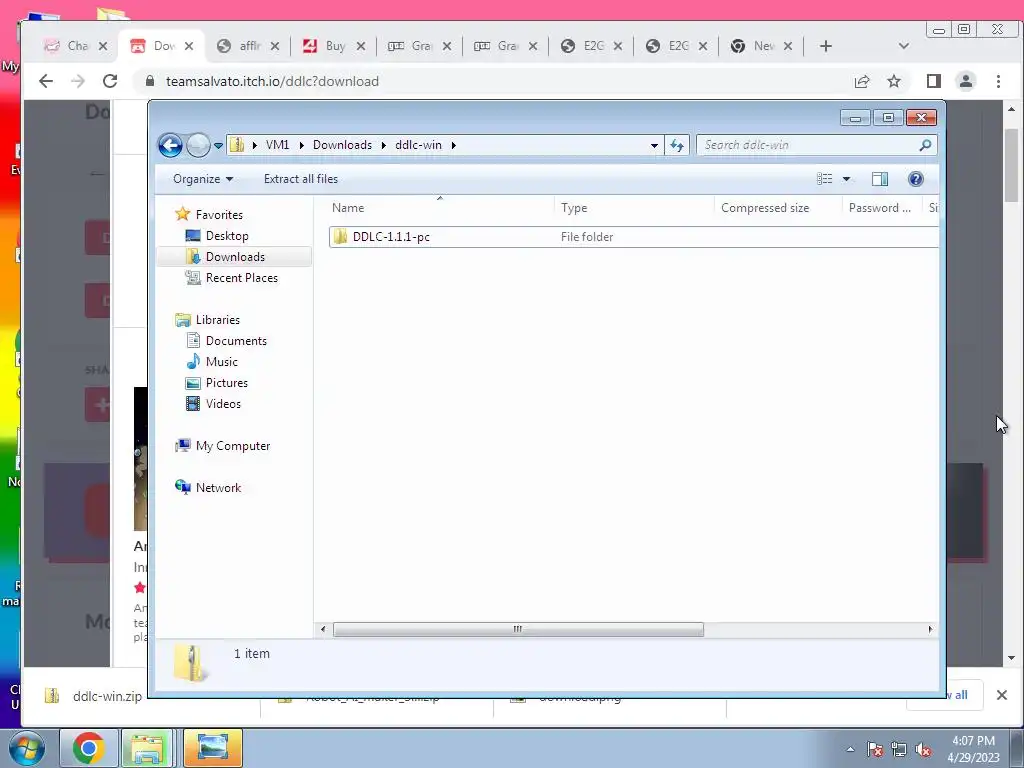Share this page in Chrome
This screenshot has width=1024, height=768.
click(862, 82)
